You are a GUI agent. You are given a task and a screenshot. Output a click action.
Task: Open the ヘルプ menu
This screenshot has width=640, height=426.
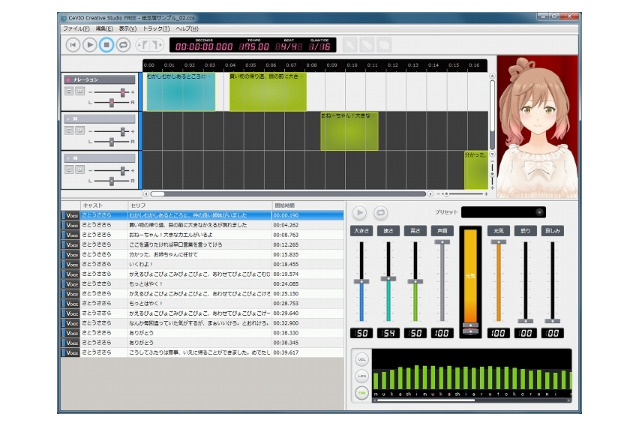click(x=187, y=29)
